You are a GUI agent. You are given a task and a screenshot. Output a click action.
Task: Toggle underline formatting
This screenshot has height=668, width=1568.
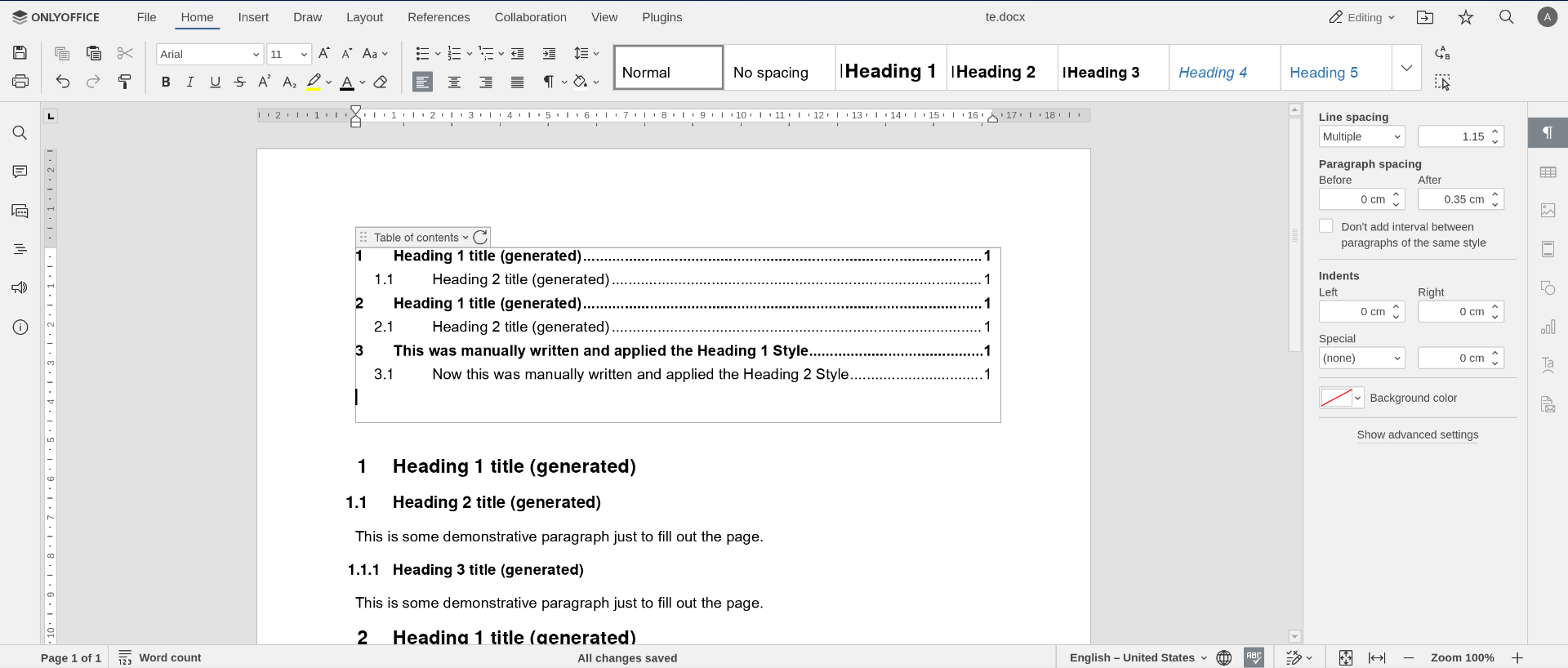click(x=216, y=82)
